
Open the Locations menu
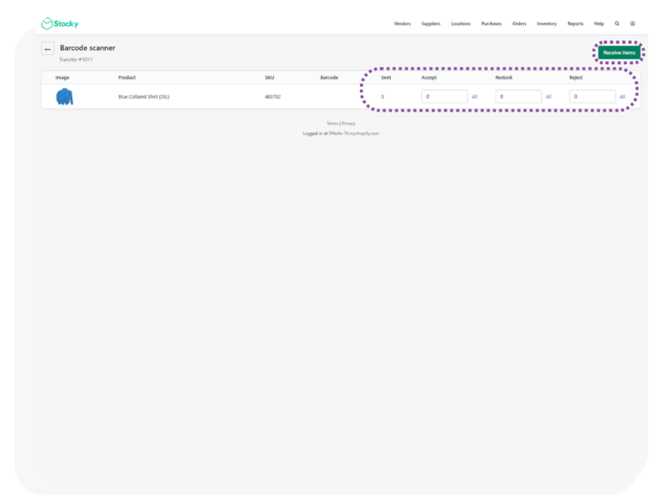[x=461, y=23]
